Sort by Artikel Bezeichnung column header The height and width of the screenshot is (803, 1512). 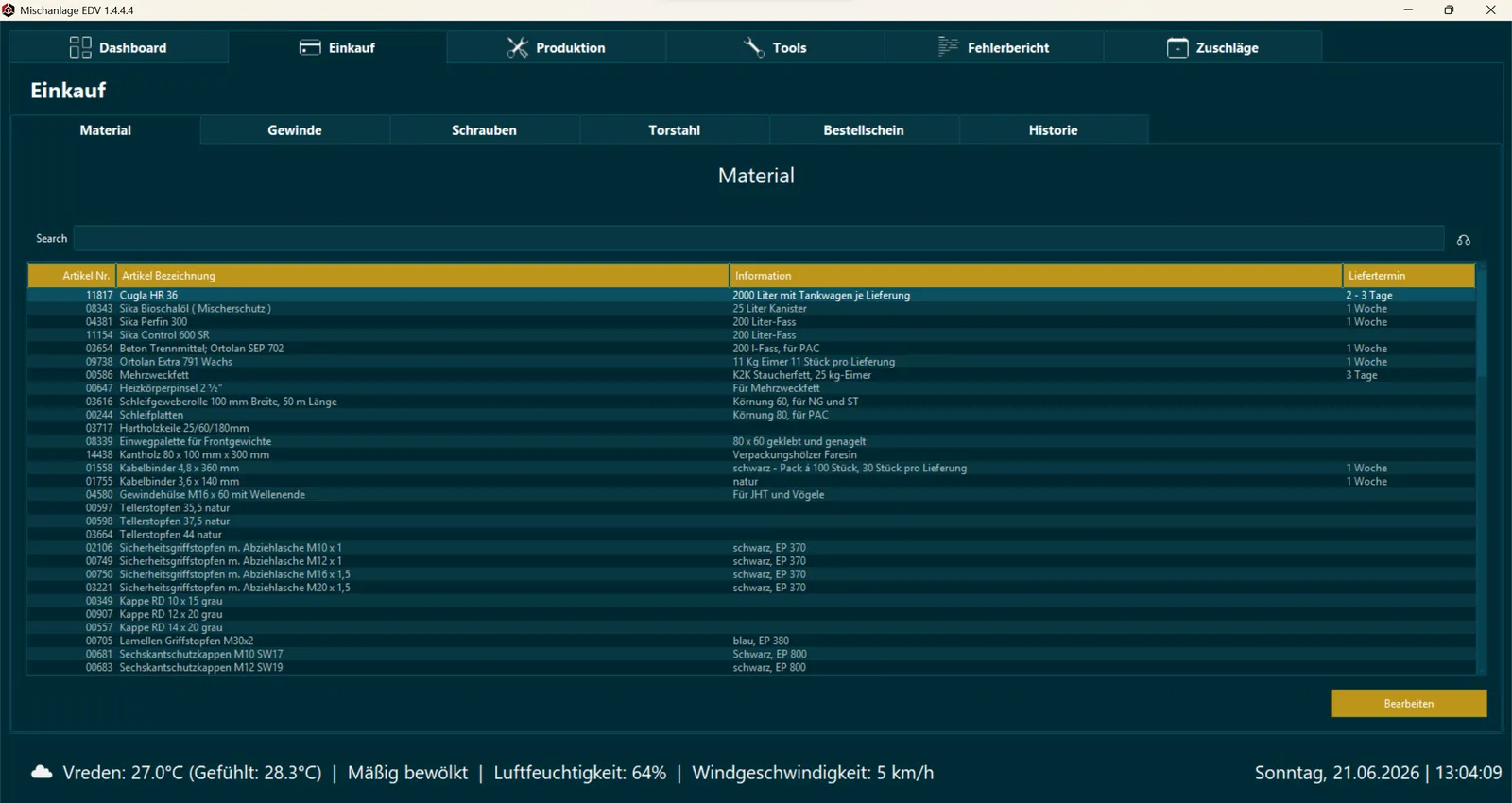point(422,276)
